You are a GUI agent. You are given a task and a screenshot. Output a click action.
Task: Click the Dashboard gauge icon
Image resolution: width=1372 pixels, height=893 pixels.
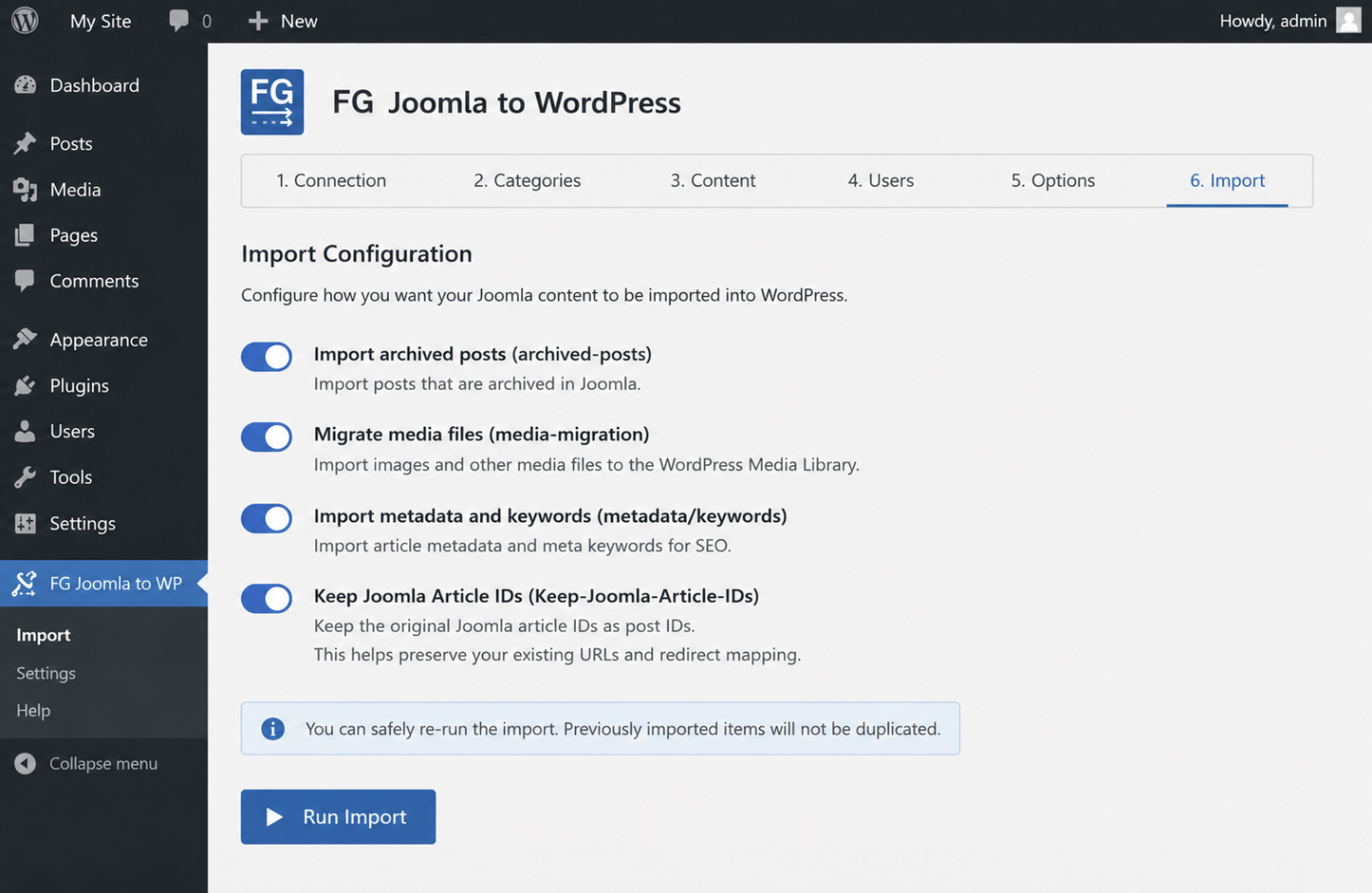tap(25, 85)
